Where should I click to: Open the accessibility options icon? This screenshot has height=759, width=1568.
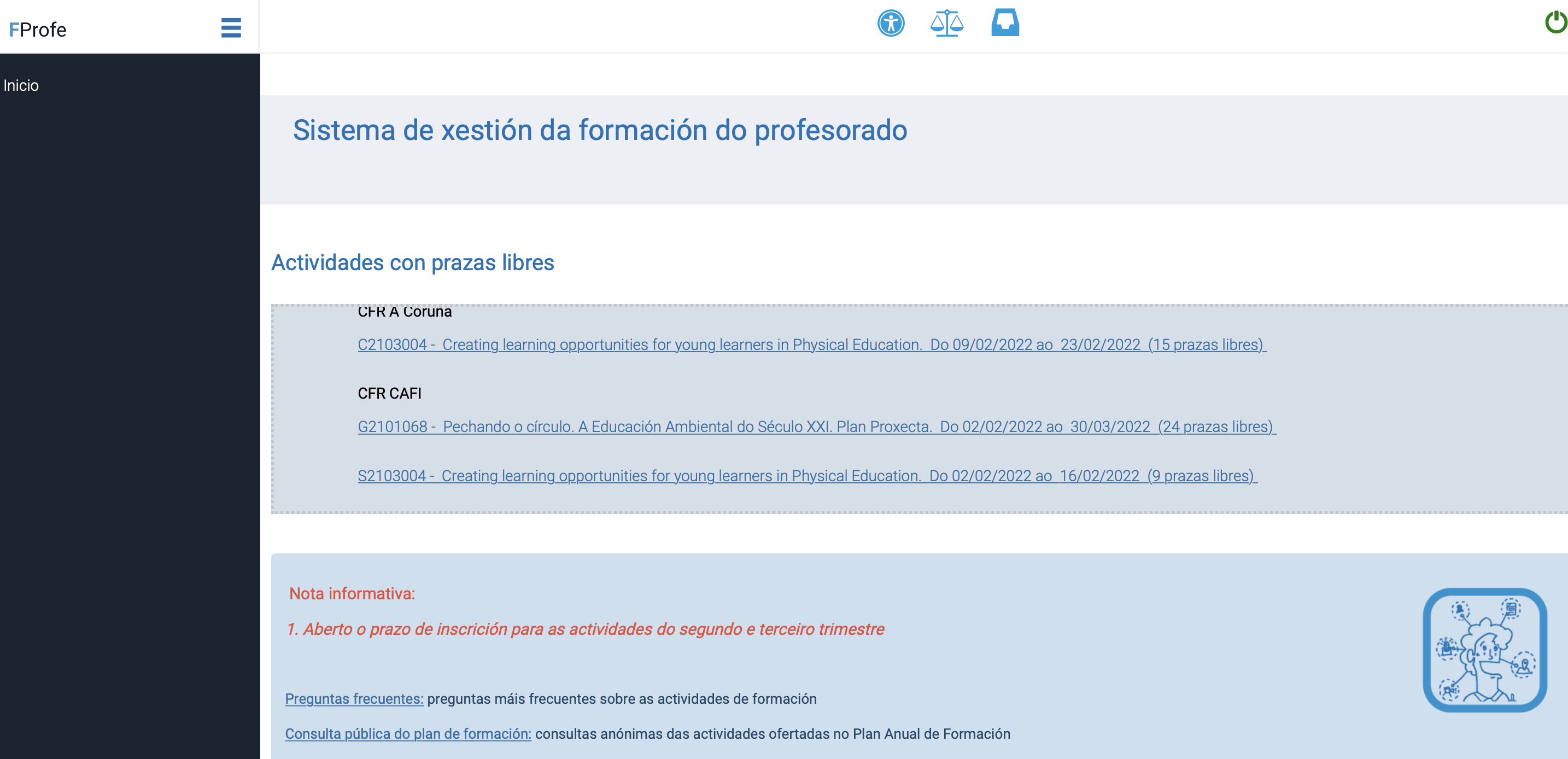pos(891,24)
